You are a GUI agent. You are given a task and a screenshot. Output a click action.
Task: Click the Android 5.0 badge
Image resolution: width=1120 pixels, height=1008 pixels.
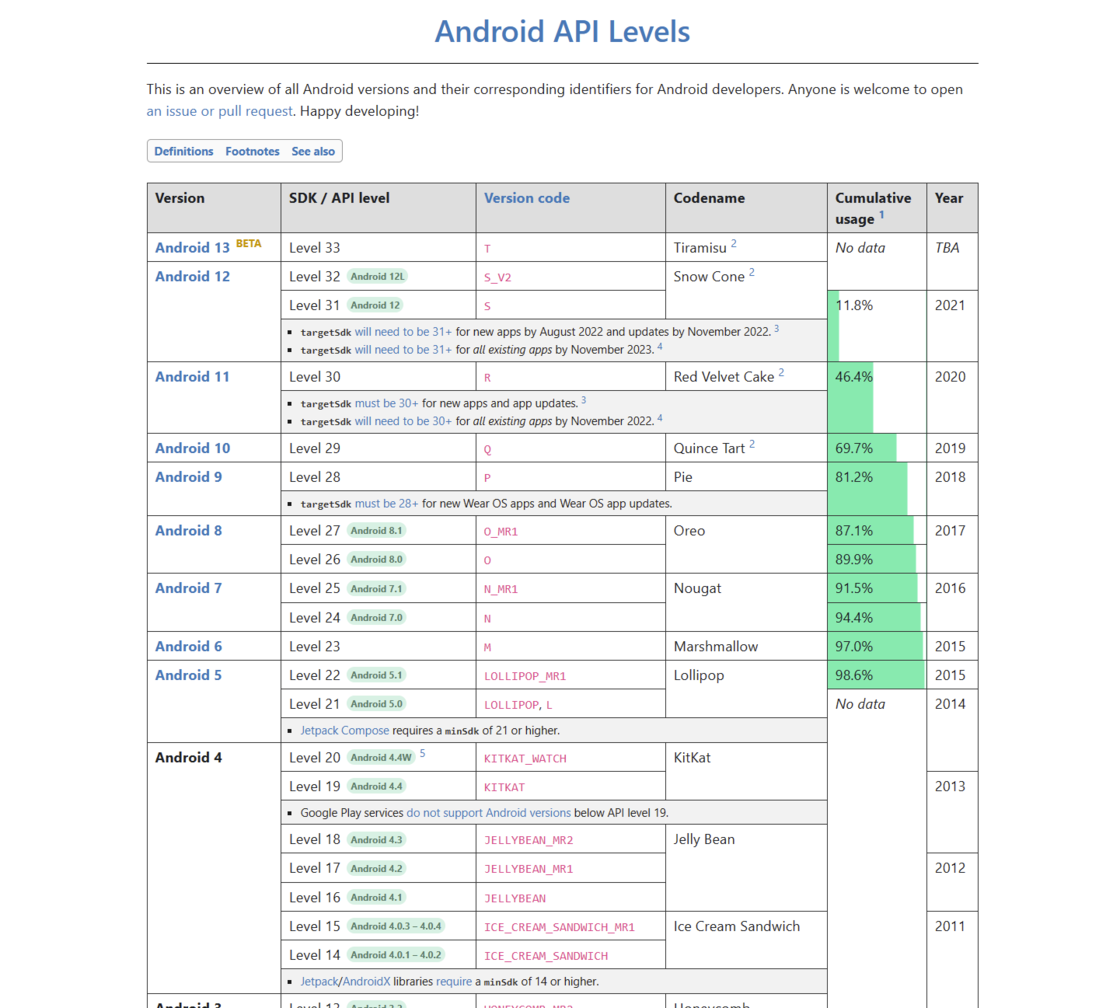coord(376,704)
